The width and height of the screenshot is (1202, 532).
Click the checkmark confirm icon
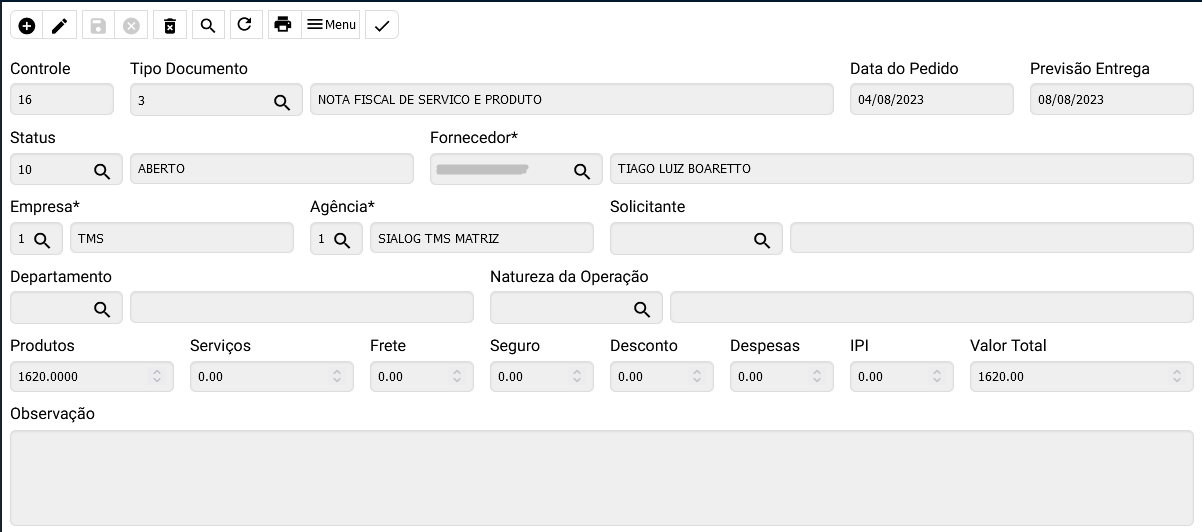coord(382,25)
